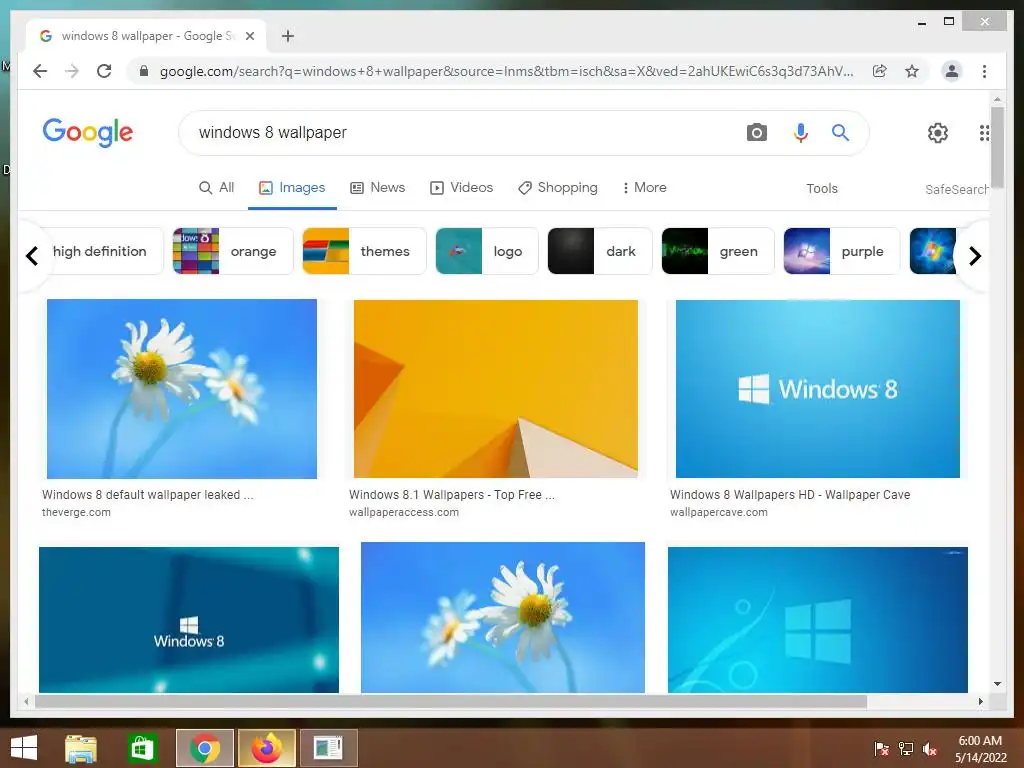The image size is (1024, 768).
Task: Launch the Windows Store taskbar icon
Action: point(142,748)
